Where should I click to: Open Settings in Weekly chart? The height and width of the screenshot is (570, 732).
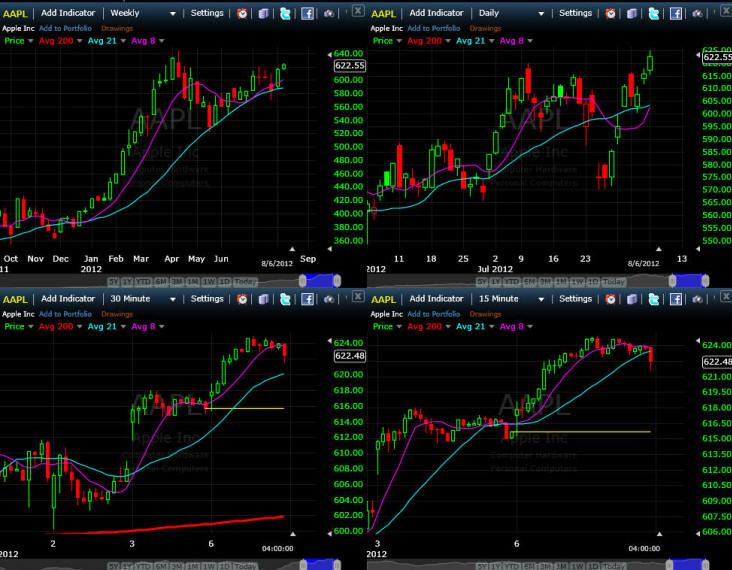click(x=207, y=13)
